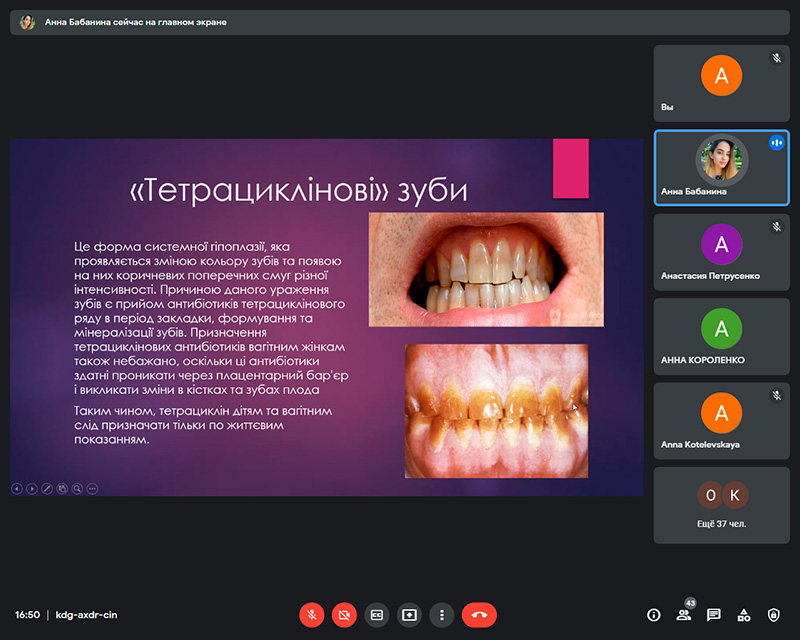800x640 pixels.
Task: Open the Activities shapes icon
Action: (x=743, y=615)
